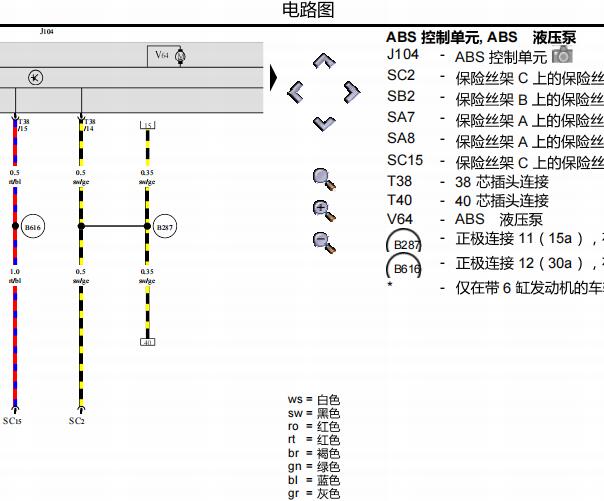
Task: Select the J104 legend entry
Action: (480, 55)
